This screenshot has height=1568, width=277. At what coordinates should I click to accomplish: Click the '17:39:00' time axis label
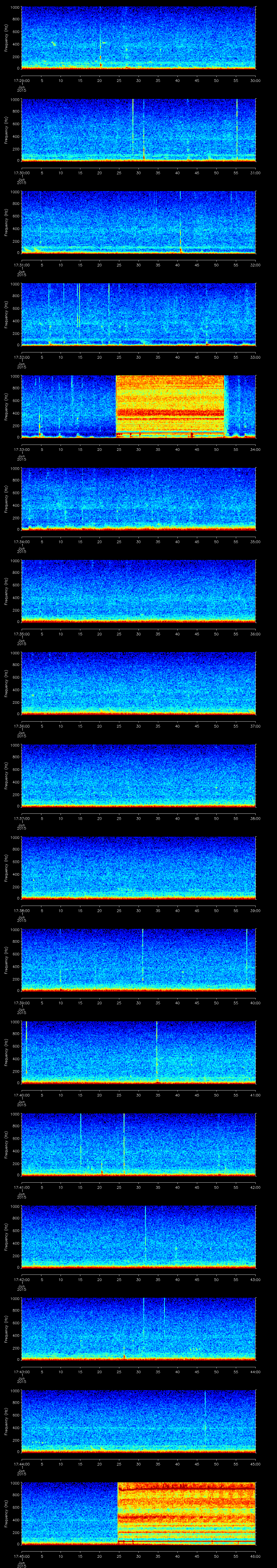click(x=21, y=1003)
